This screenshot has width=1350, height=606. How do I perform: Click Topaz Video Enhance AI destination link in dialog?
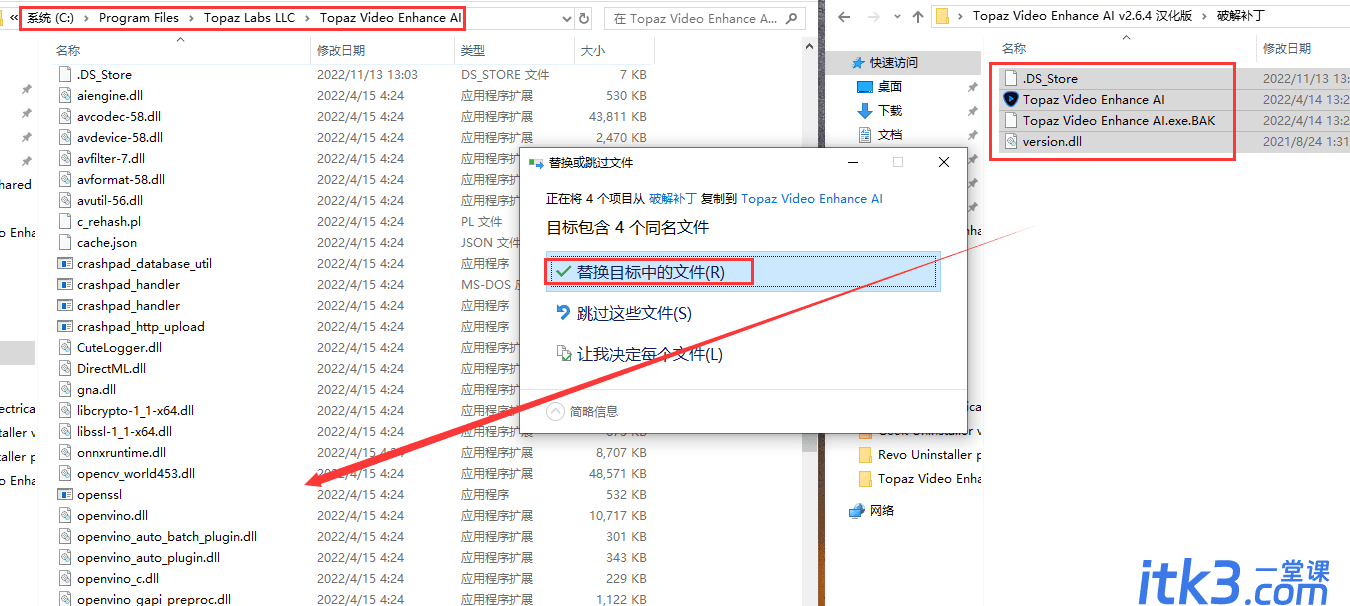pos(812,198)
